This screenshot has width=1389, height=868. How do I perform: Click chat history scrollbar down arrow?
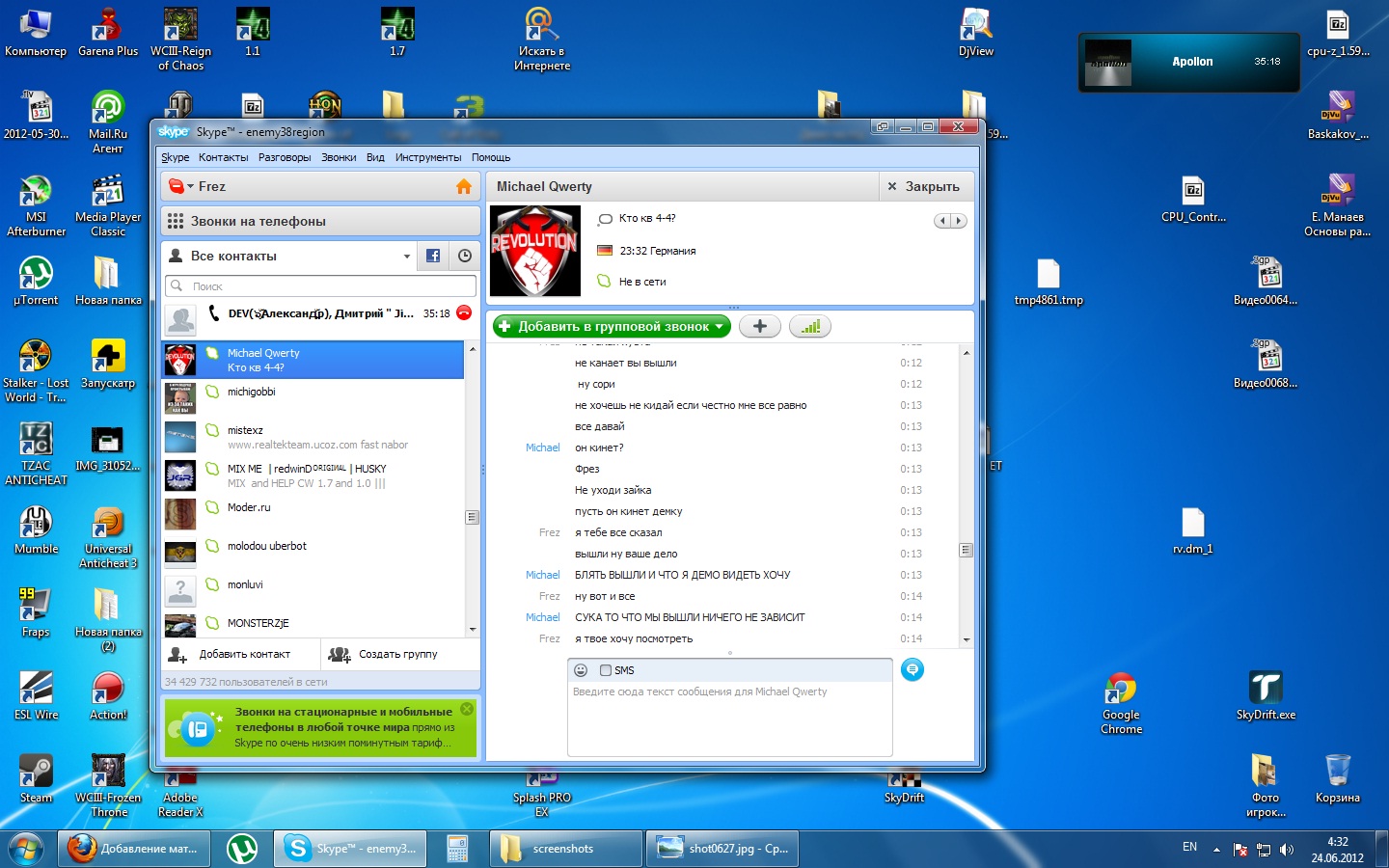pyautogui.click(x=966, y=639)
